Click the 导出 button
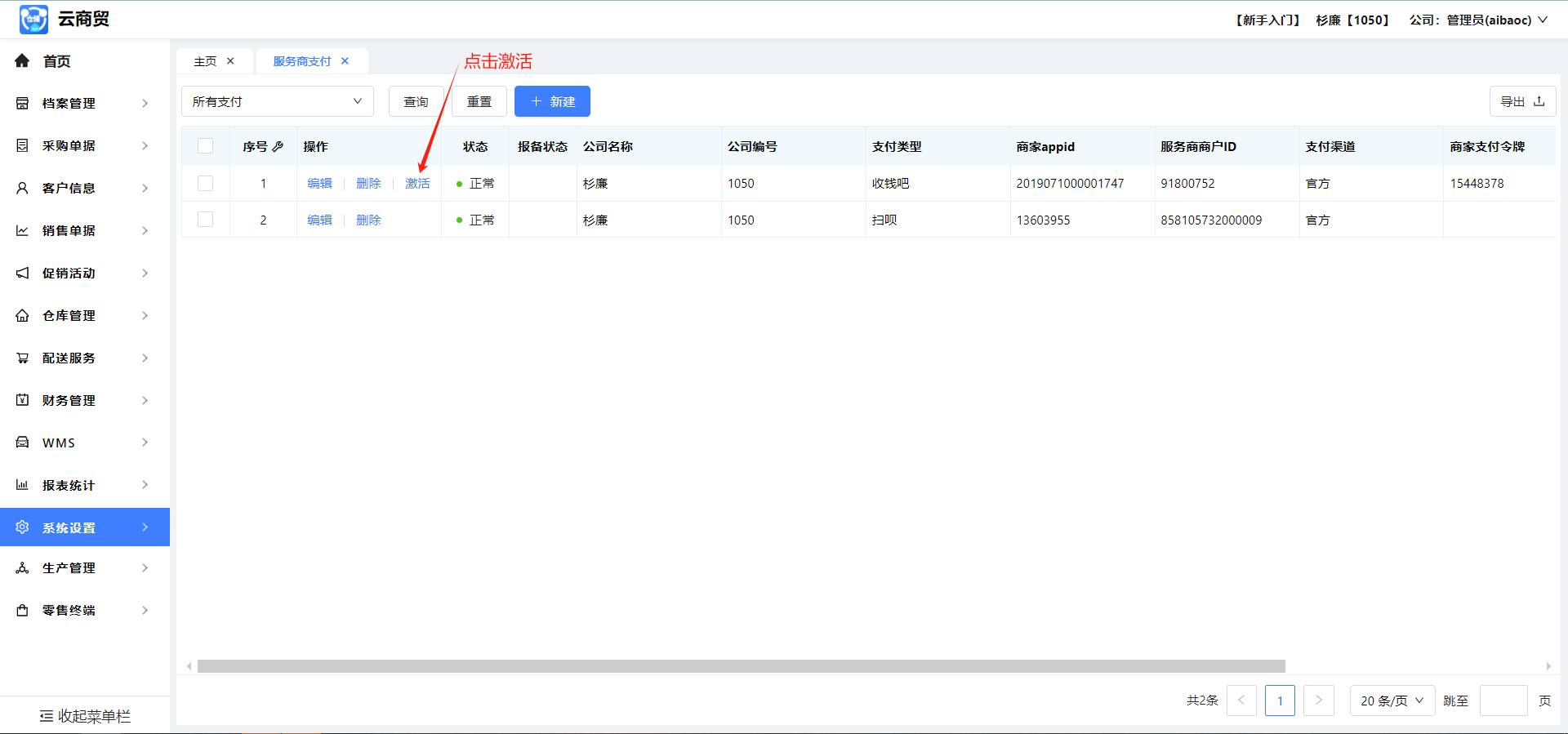 1523,101
